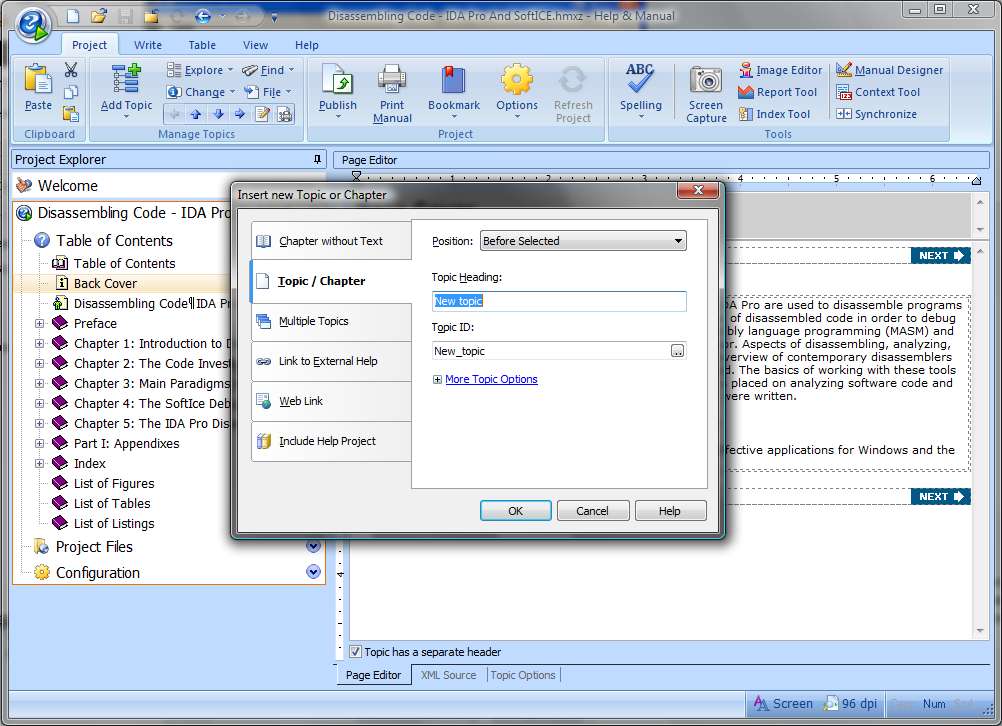Screen dimensions: 1002x726
Task: Open the Position dropdown 'Before Selected'
Action: point(583,241)
